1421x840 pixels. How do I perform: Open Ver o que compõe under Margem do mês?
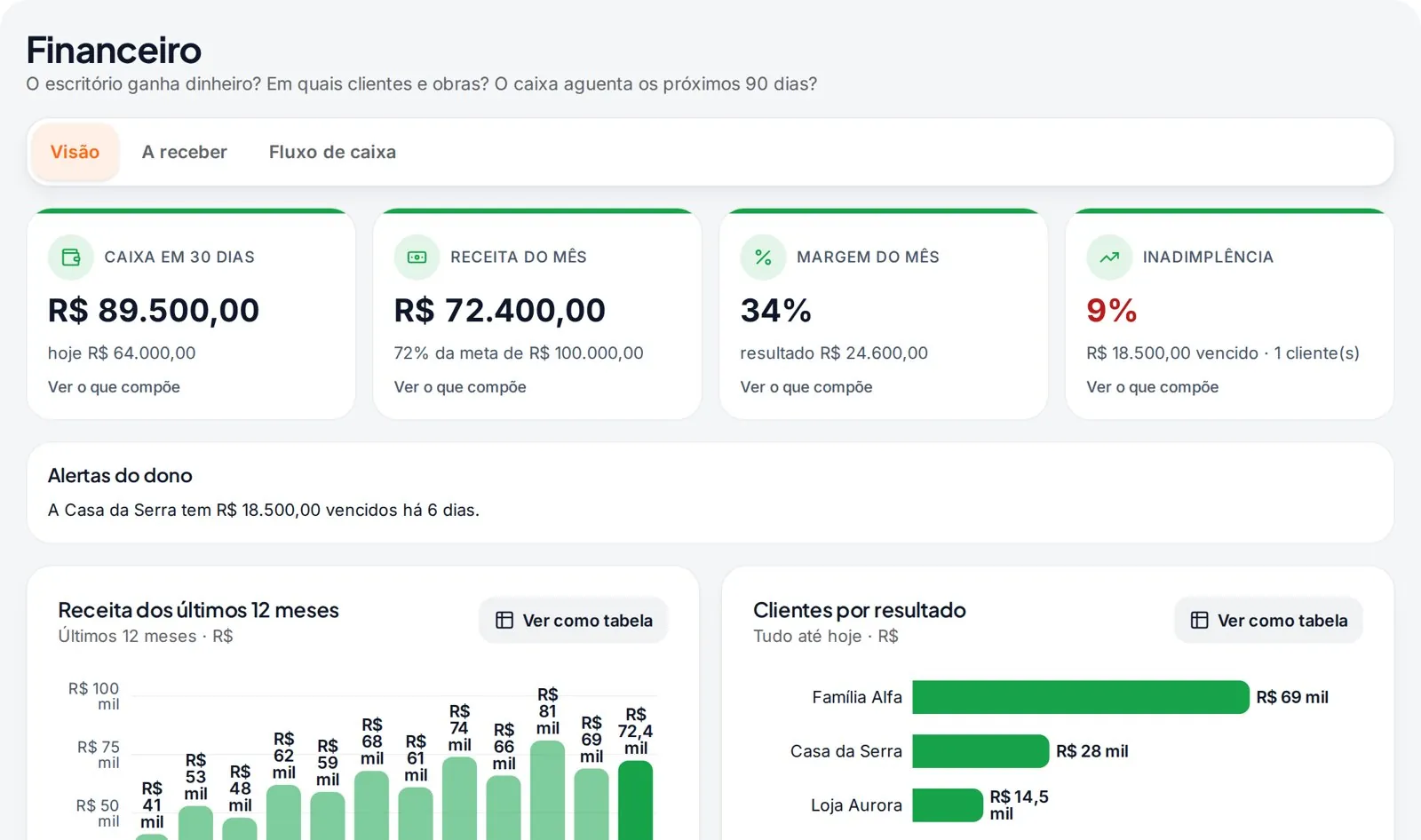(x=806, y=387)
